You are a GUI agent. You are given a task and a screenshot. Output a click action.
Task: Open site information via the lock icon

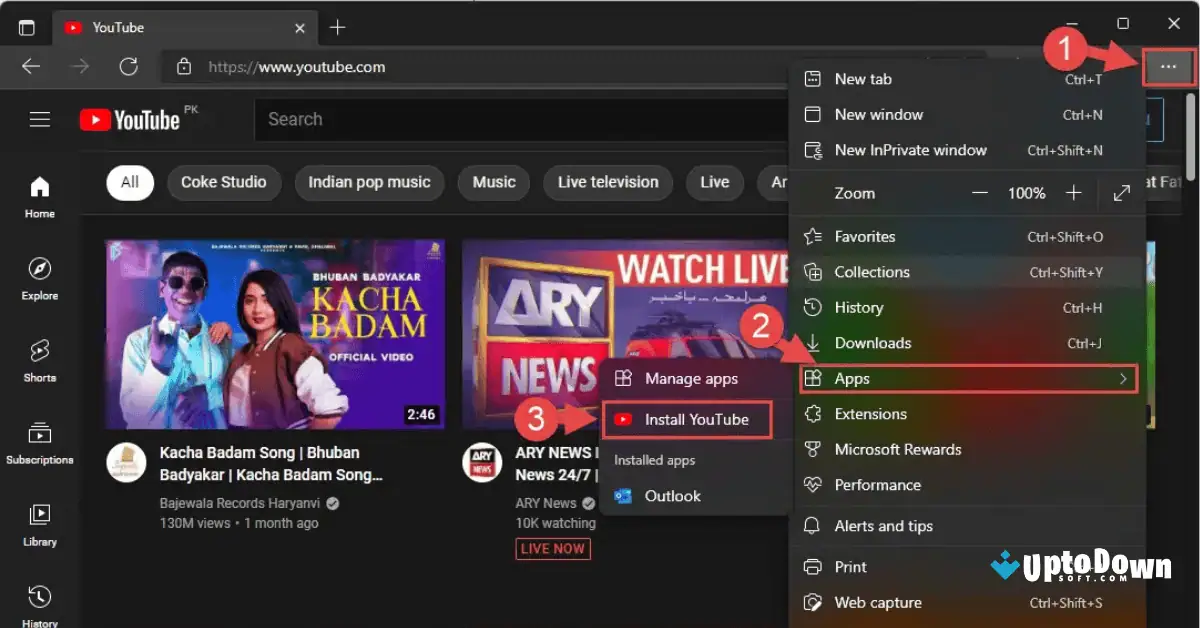[183, 67]
